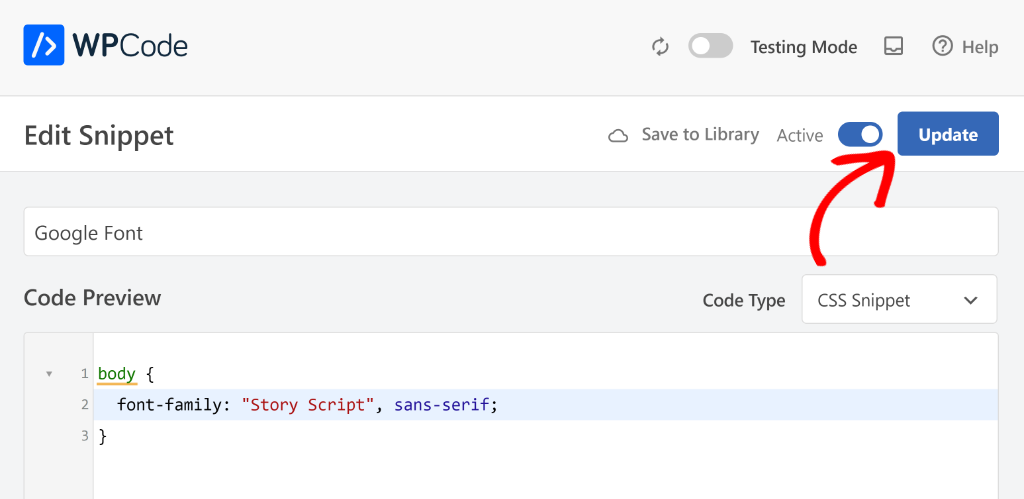Click the Google Font title field
1024x499 pixels.
point(511,232)
